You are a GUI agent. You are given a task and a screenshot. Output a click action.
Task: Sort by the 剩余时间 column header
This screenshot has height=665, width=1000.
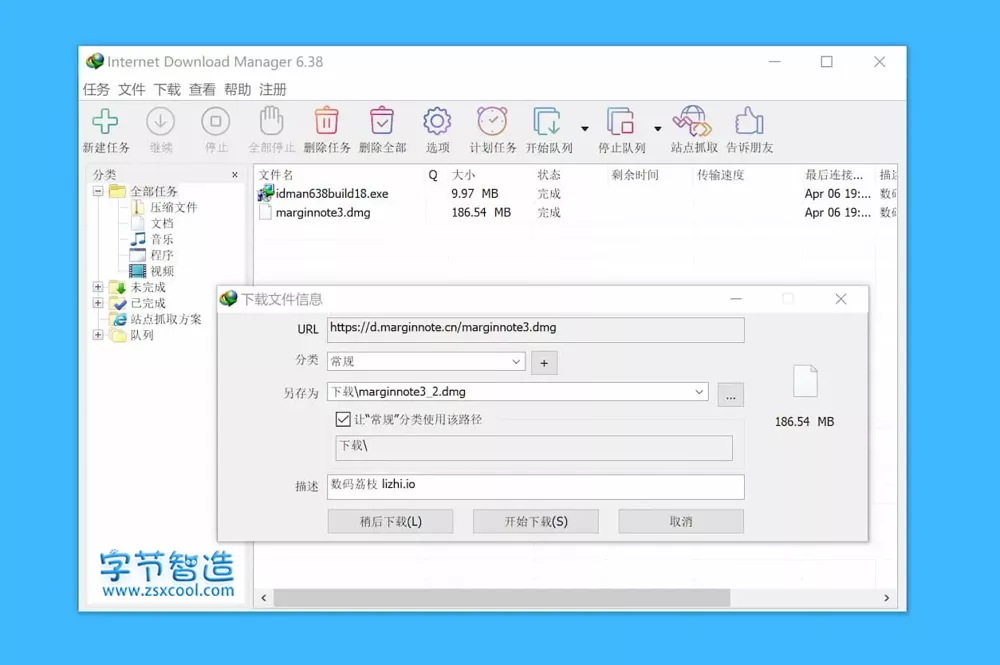pos(635,175)
